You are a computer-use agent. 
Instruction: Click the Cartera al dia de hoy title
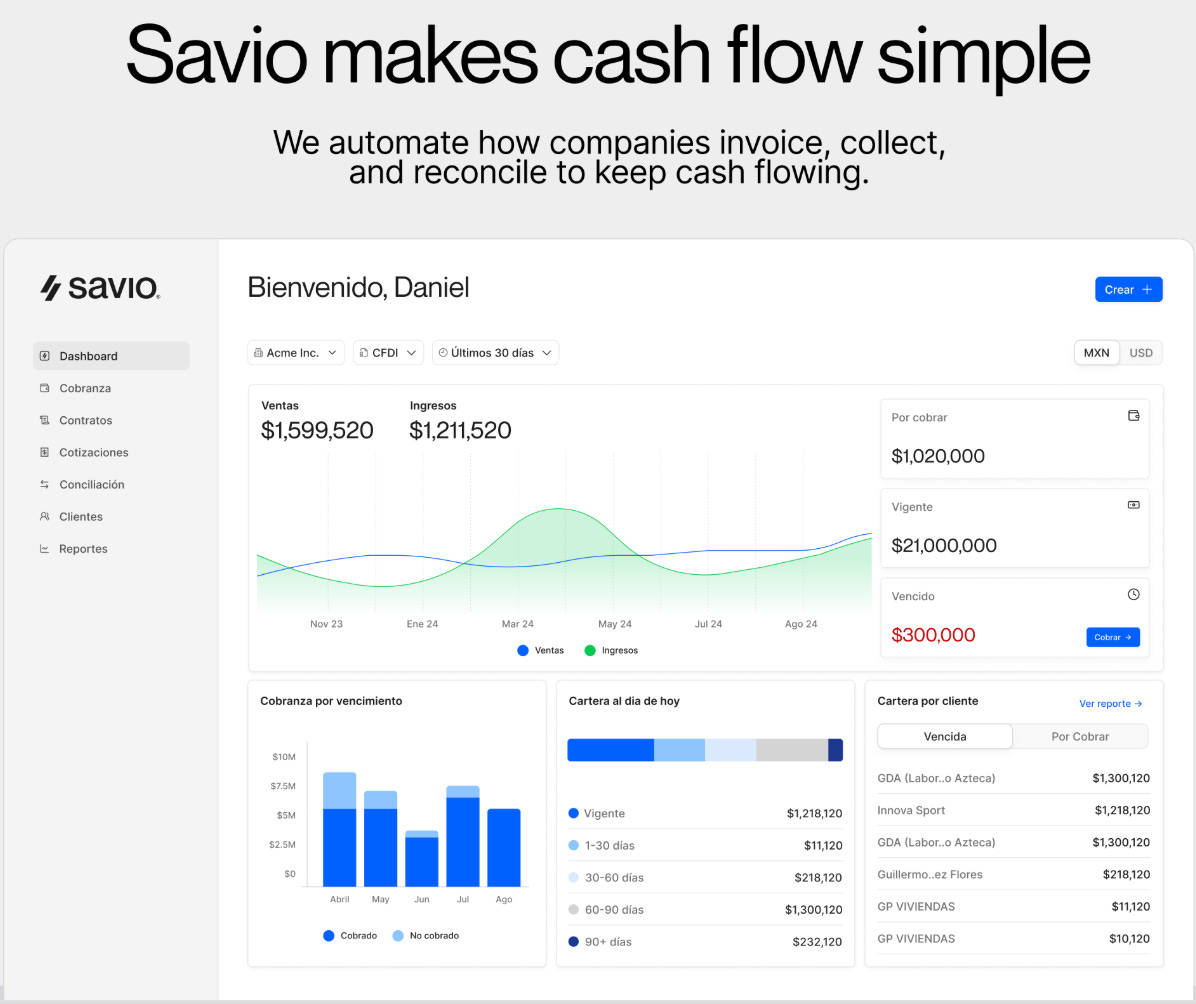click(x=624, y=701)
